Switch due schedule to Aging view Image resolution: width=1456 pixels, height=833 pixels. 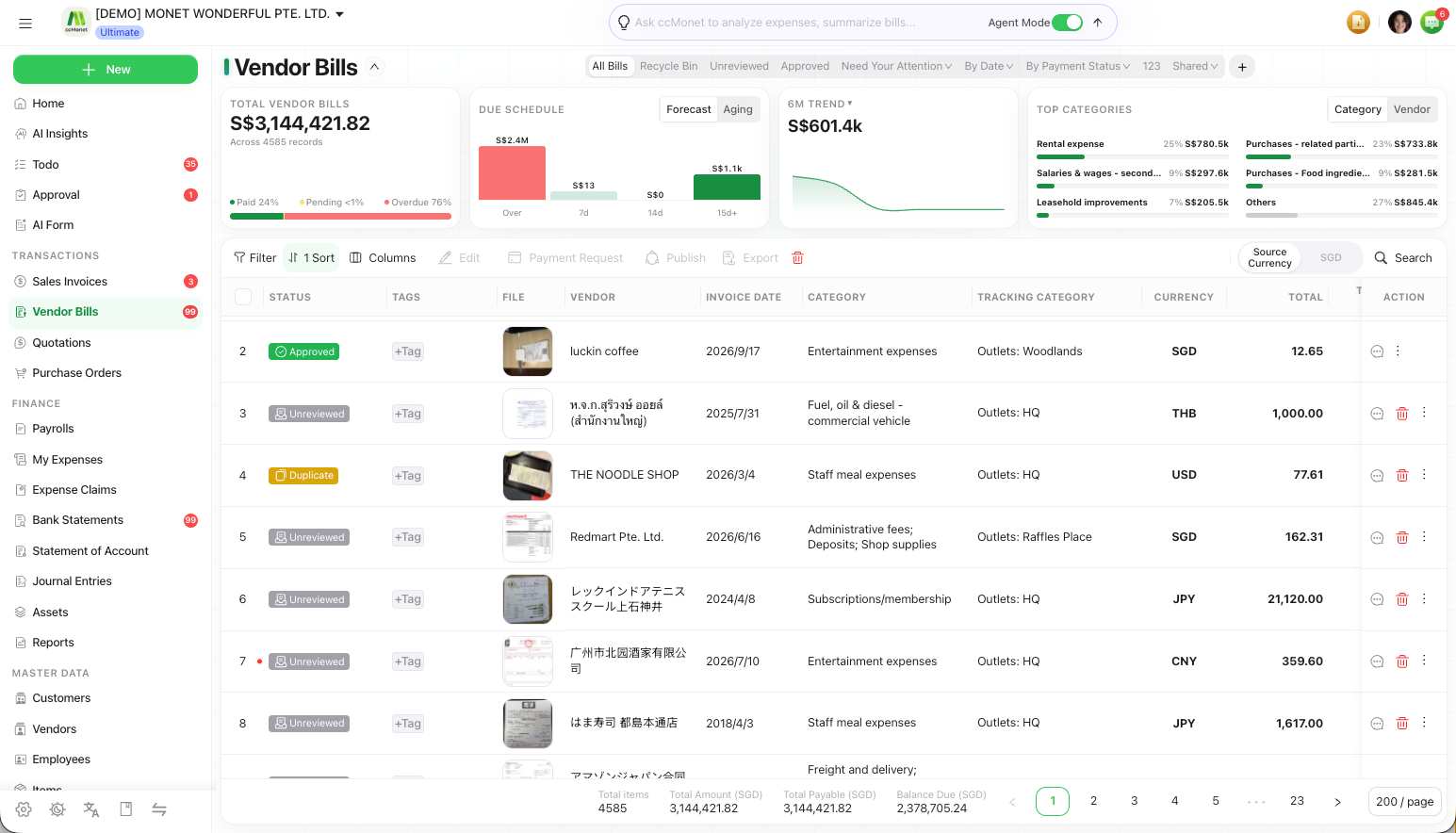tap(738, 109)
